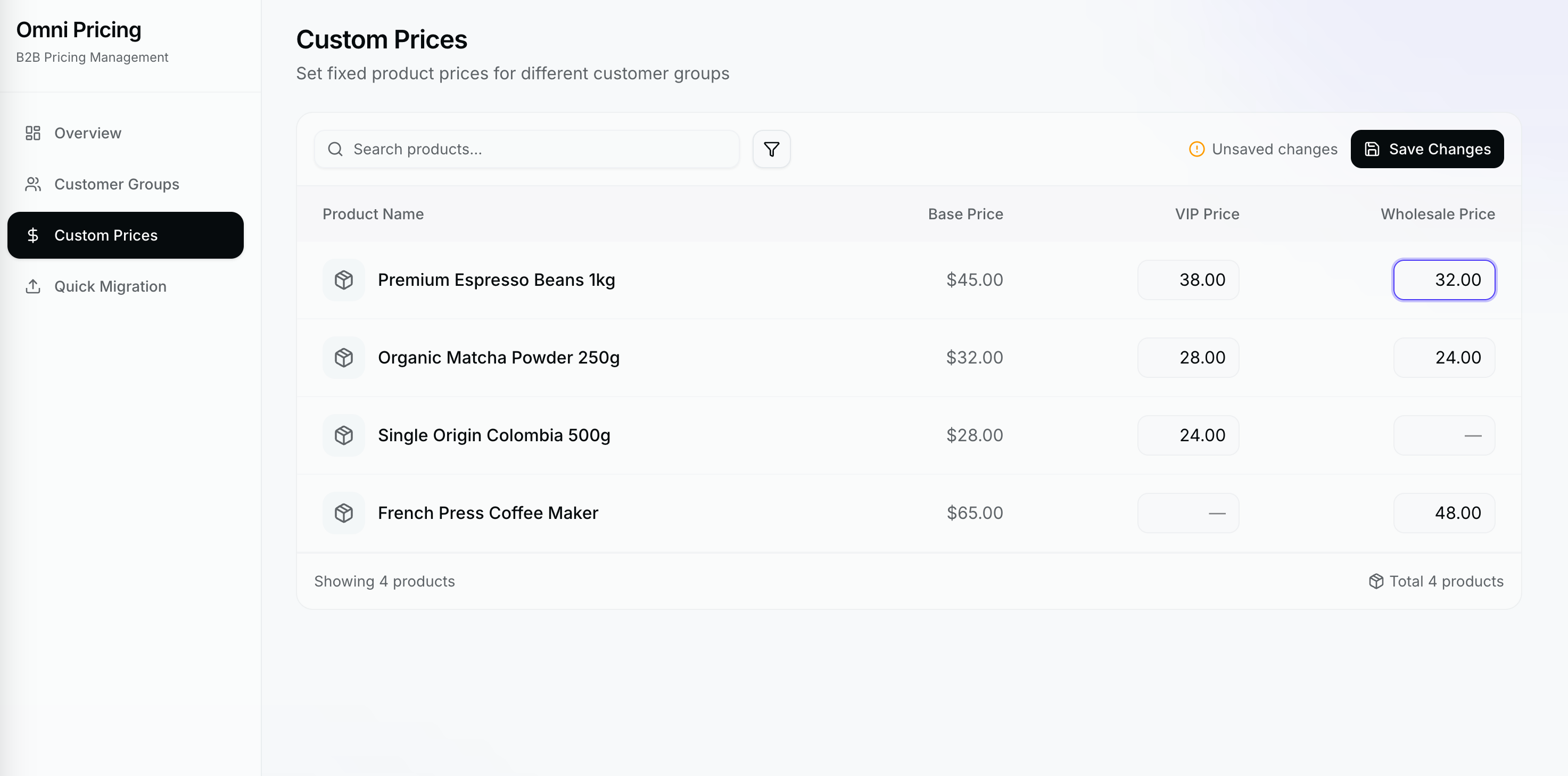The height and width of the screenshot is (776, 1568).
Task: Click the Product Name column header
Action: 373,214
